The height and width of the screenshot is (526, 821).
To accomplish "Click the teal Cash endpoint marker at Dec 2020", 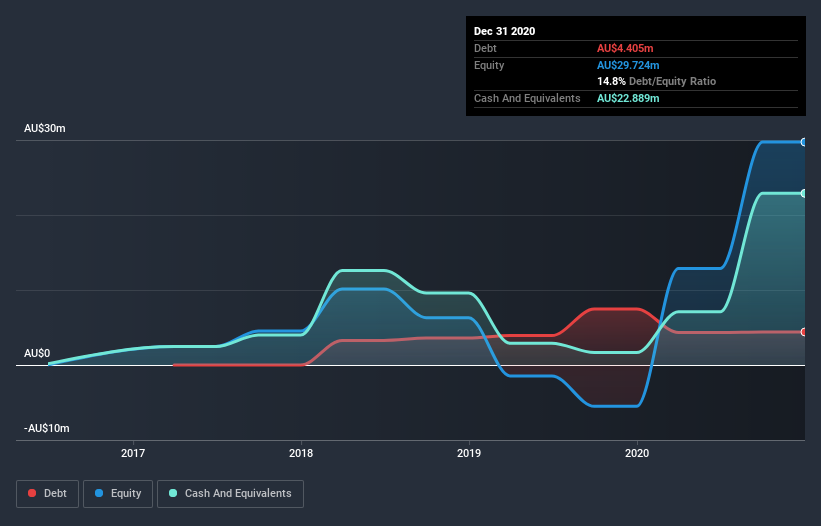I will tap(804, 194).
